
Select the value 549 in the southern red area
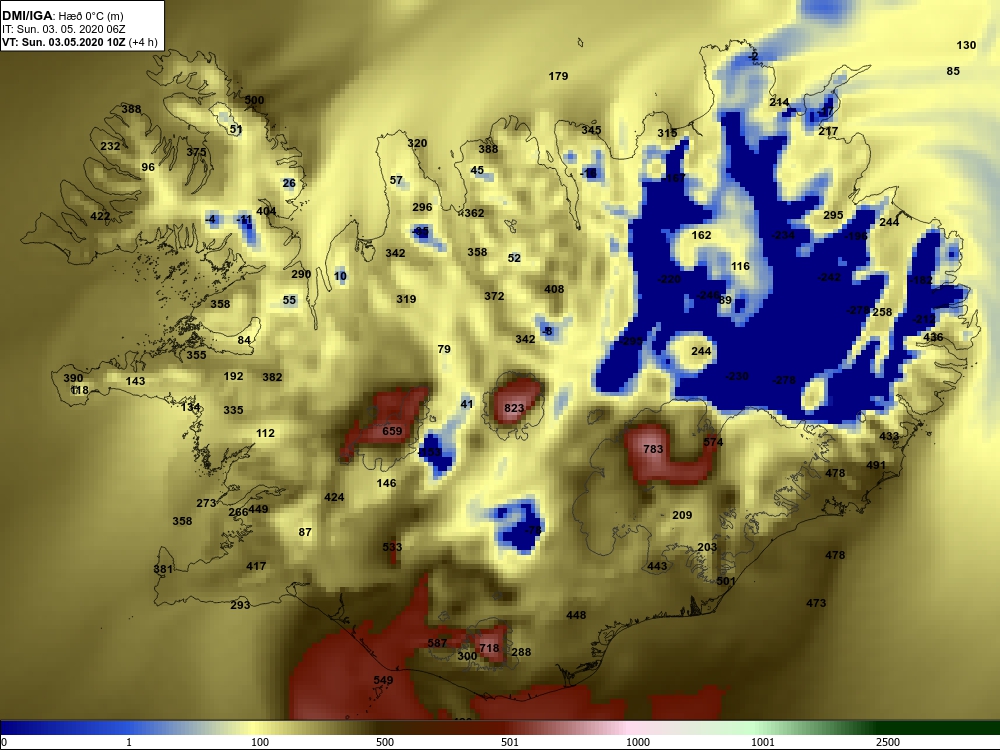[383, 680]
